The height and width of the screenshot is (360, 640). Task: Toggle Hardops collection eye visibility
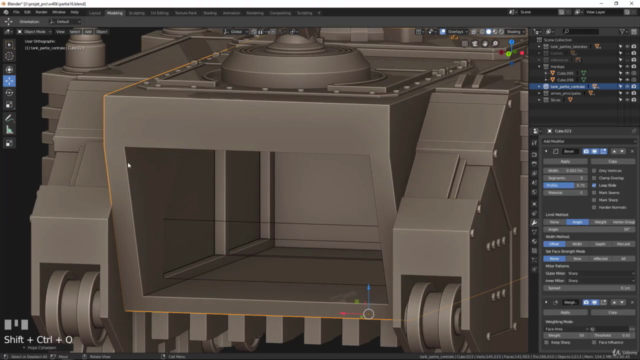point(627,67)
